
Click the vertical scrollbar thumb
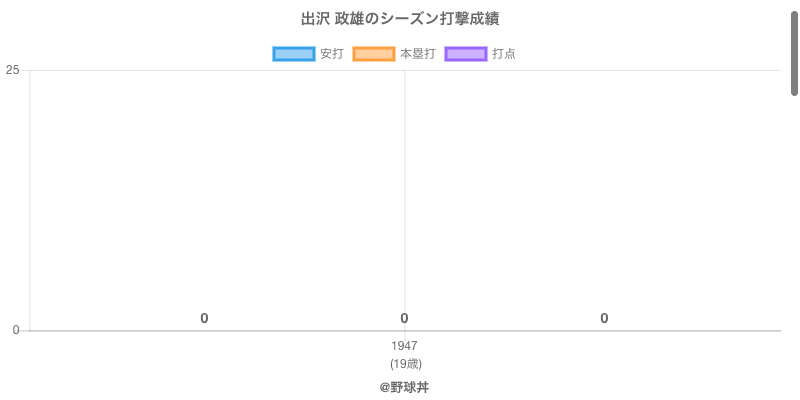[x=794, y=50]
